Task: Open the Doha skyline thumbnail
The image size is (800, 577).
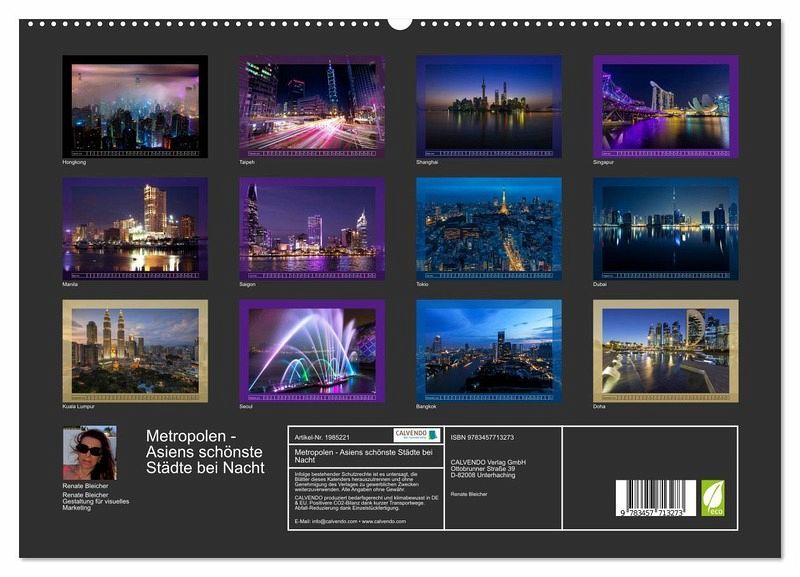Action: tap(666, 351)
